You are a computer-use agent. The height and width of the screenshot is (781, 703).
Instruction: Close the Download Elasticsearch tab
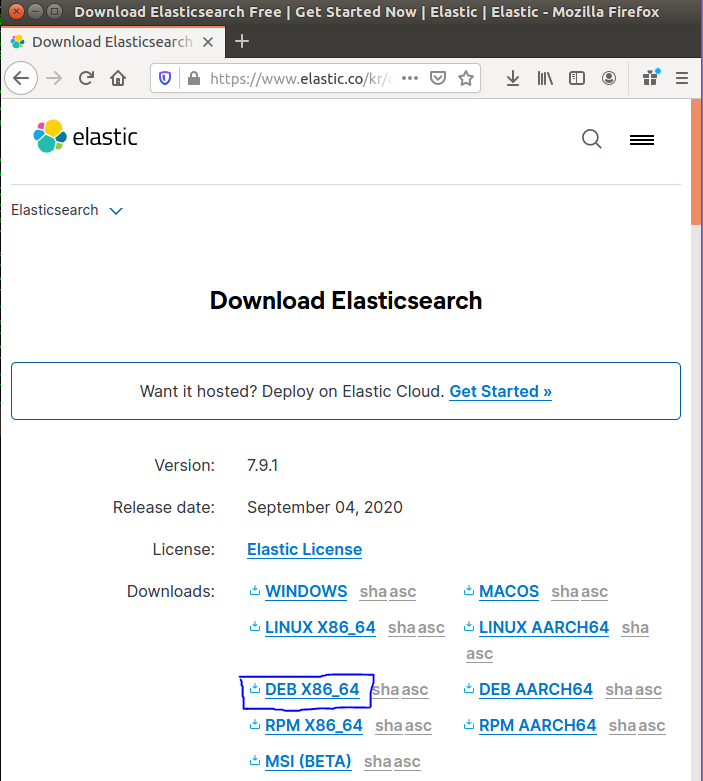tap(208, 42)
